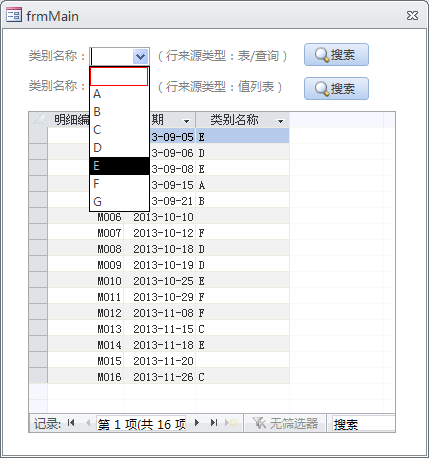Open the date column header dropdown arrow
429x458 pixels.
click(186, 121)
